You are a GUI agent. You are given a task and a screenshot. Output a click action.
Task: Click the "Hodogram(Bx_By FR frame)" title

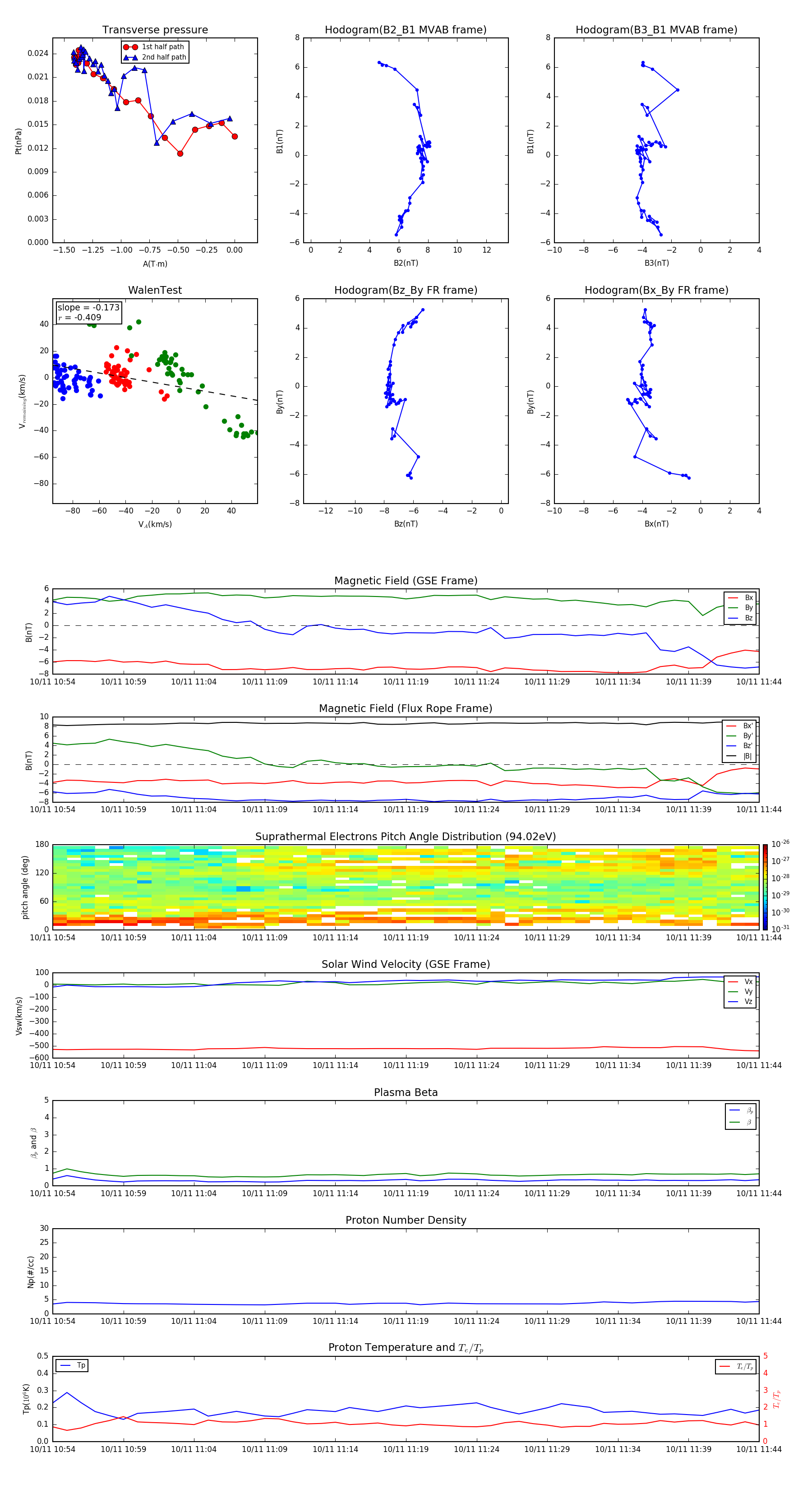click(x=656, y=290)
